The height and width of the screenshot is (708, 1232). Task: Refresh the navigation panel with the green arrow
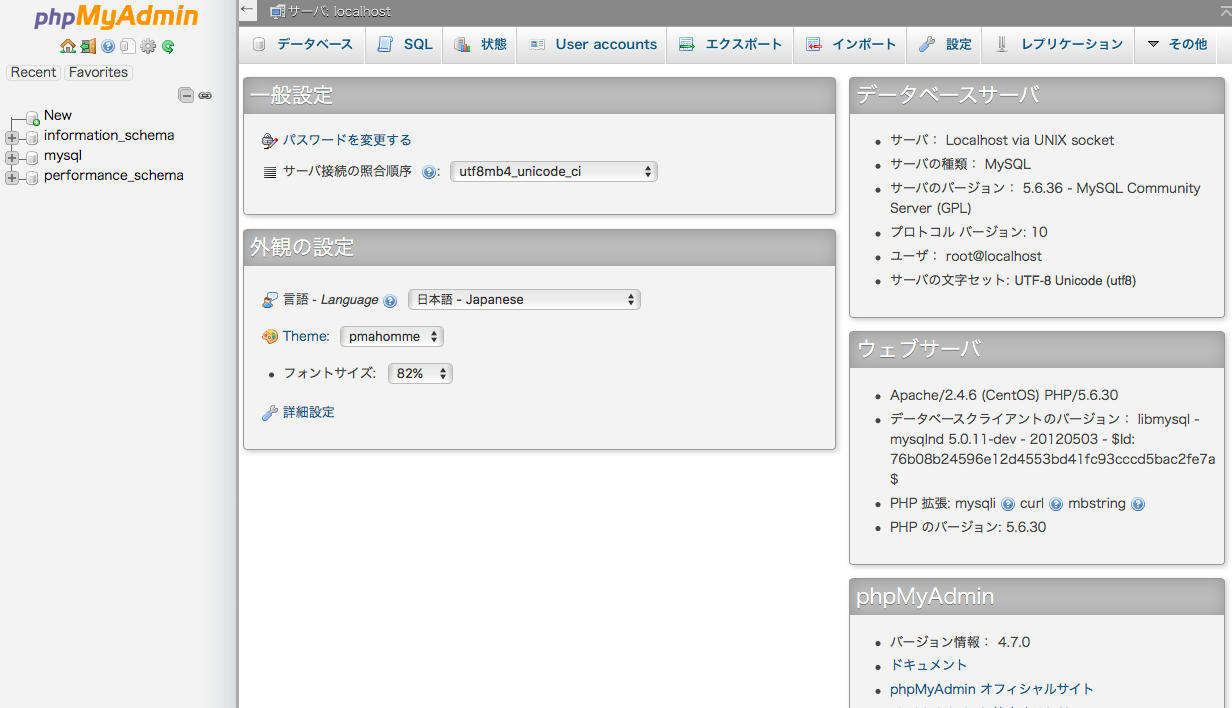pos(168,47)
